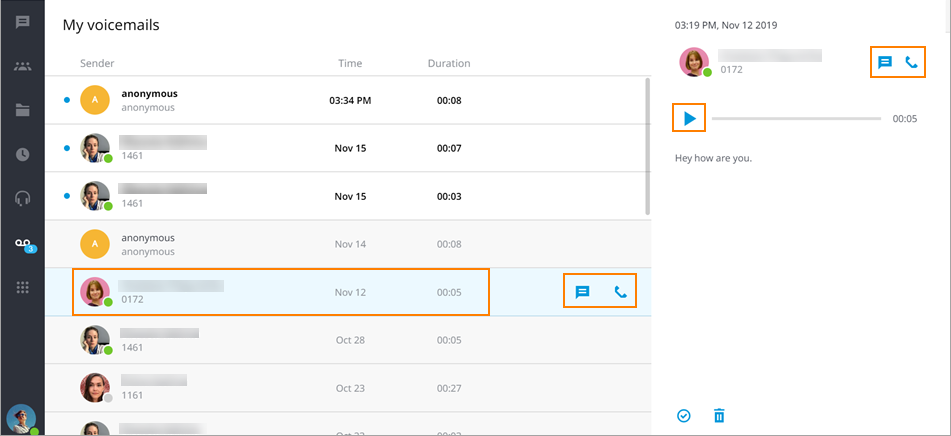Select the Nov 12 voicemail from 0172
The height and width of the screenshot is (436, 951).
(348, 292)
